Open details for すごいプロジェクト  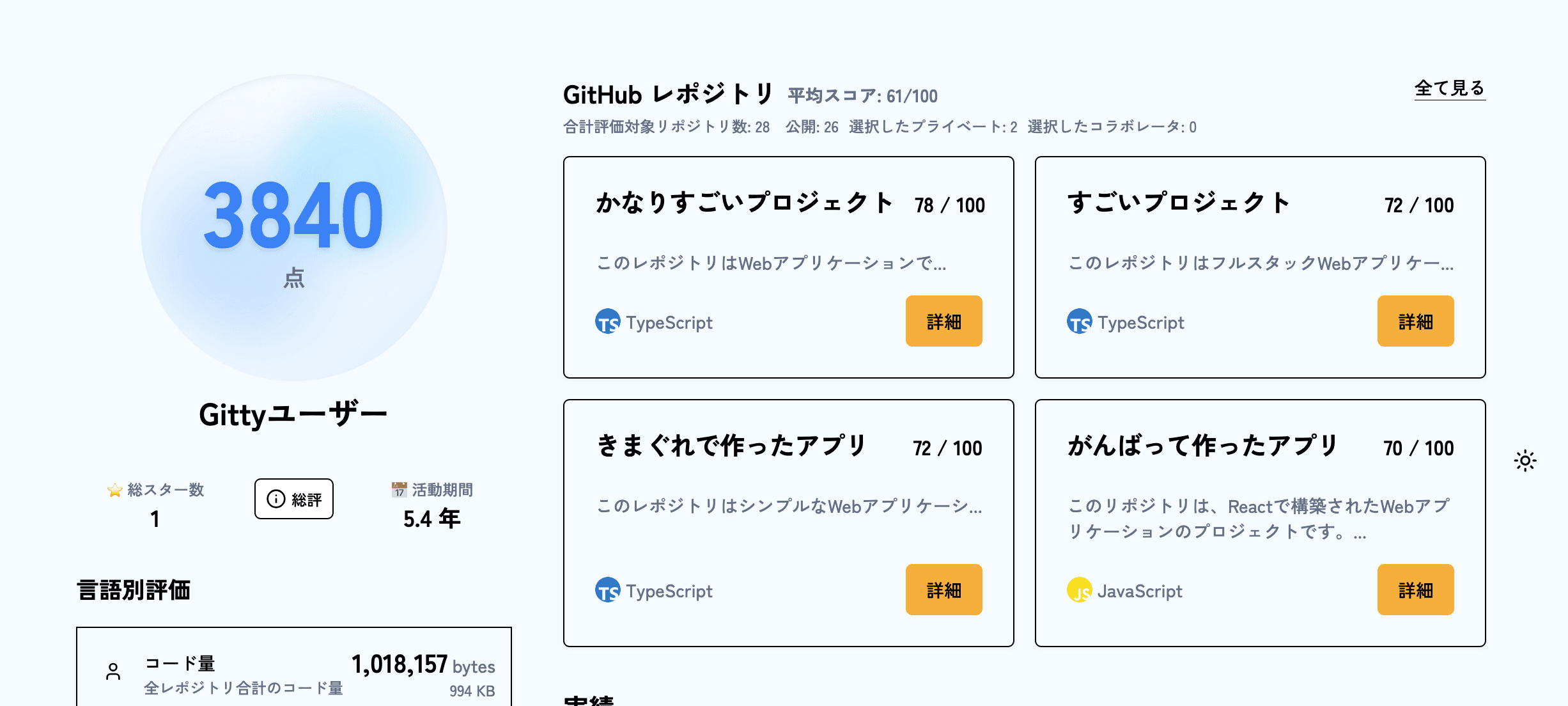point(1415,321)
